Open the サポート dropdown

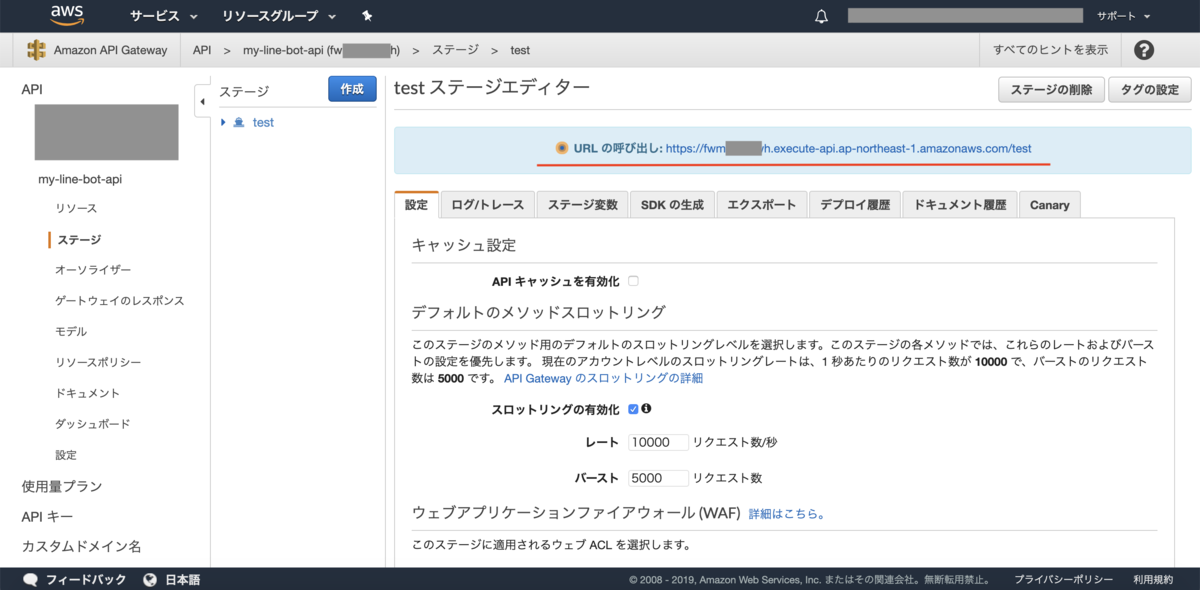click(1124, 16)
